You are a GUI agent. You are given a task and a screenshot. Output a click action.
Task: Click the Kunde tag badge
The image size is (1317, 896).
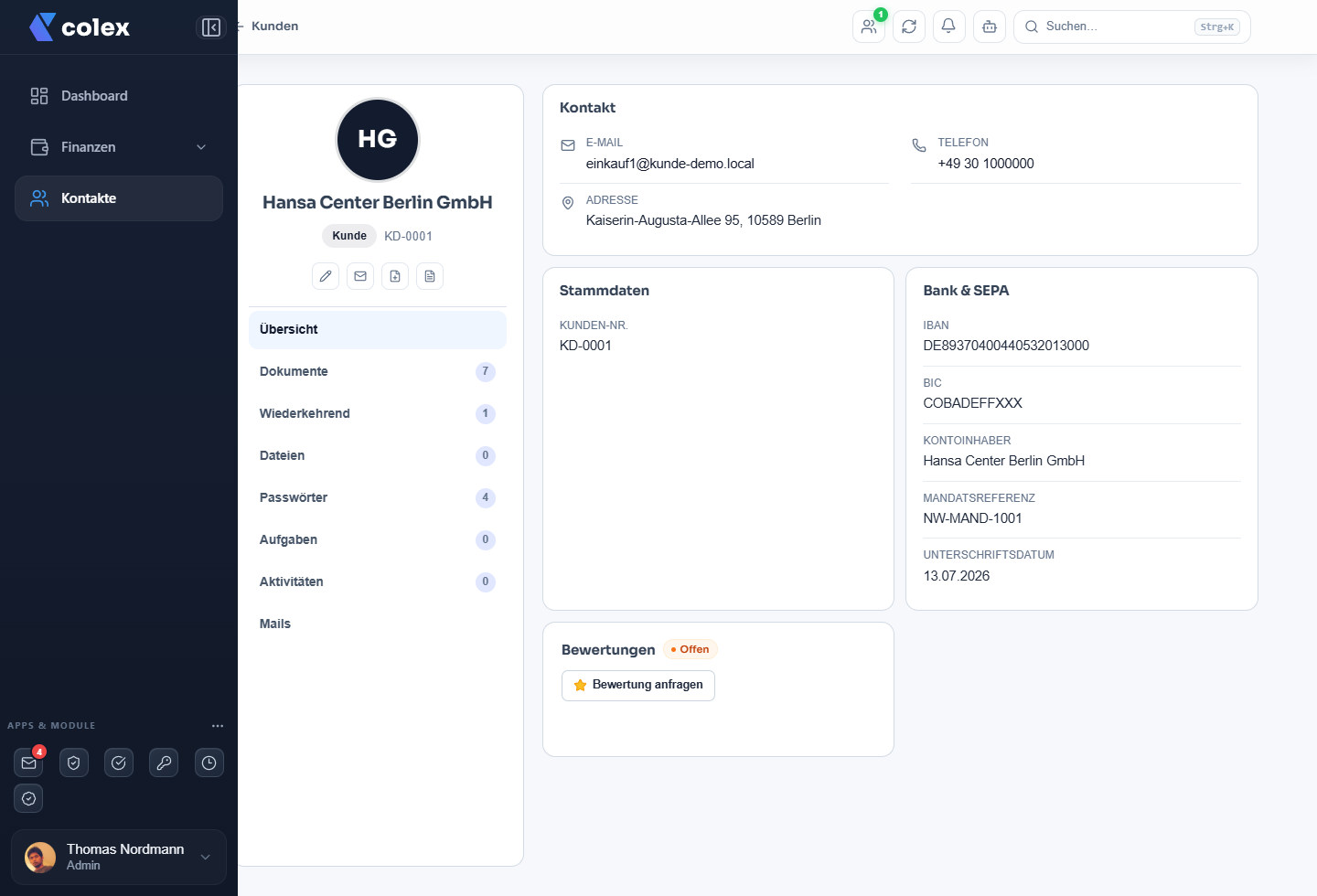coord(349,236)
